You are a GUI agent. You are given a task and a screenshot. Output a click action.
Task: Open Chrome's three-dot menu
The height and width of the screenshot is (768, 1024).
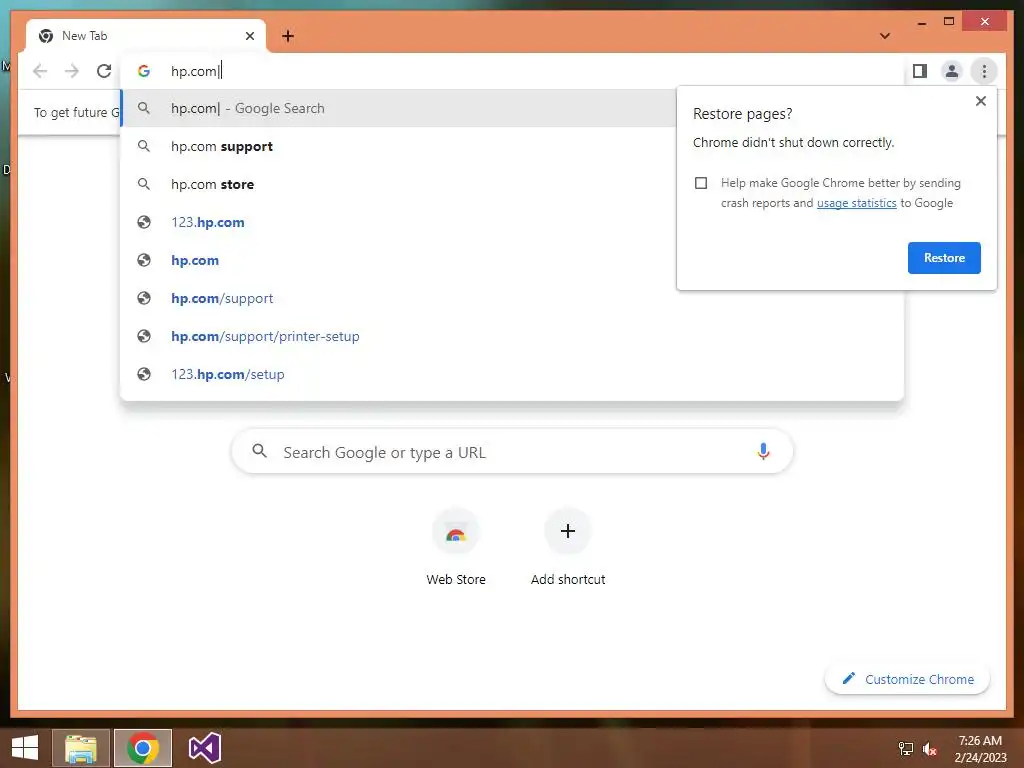coord(984,71)
